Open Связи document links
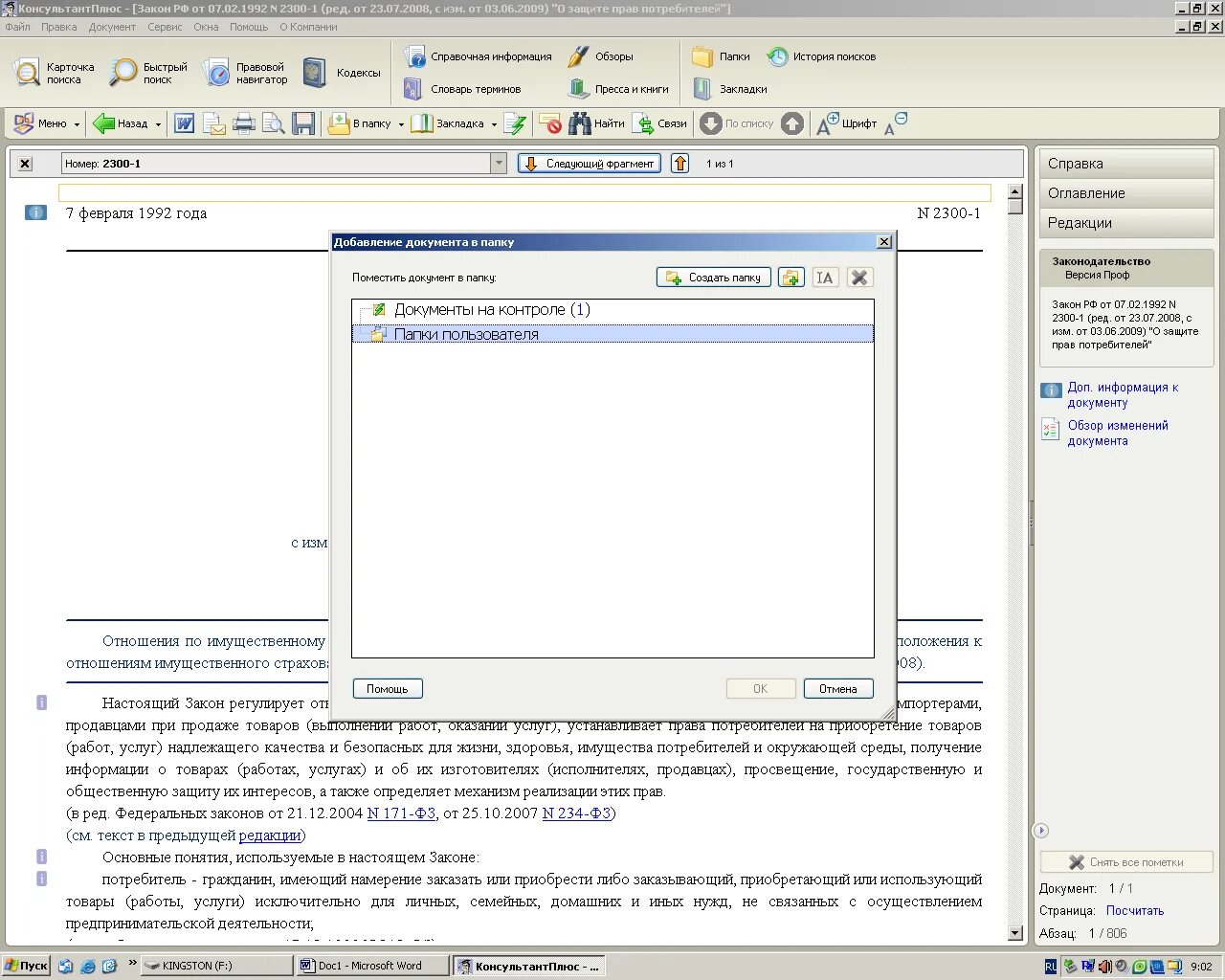 click(x=660, y=123)
